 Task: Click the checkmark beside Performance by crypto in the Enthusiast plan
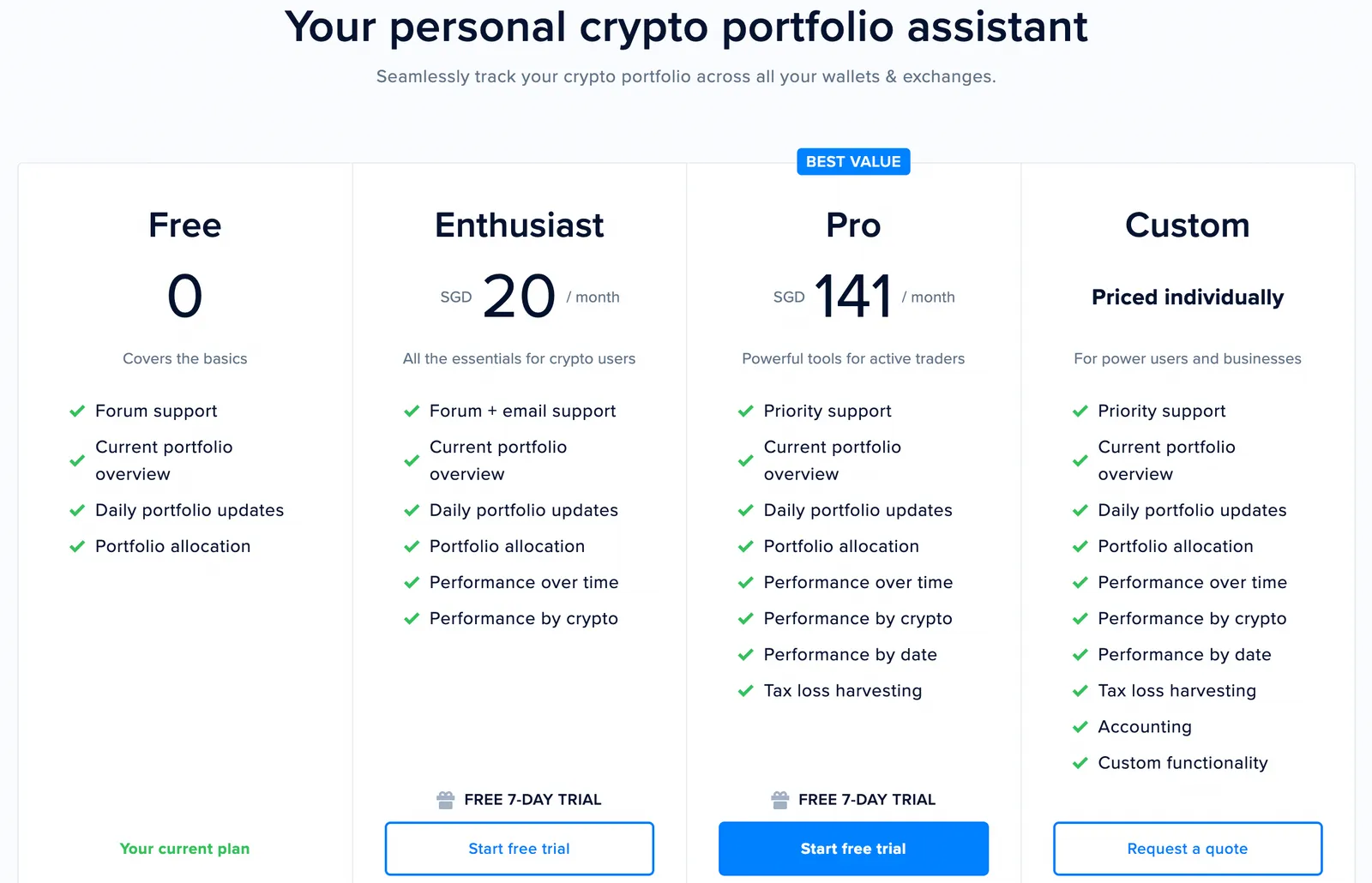412,619
